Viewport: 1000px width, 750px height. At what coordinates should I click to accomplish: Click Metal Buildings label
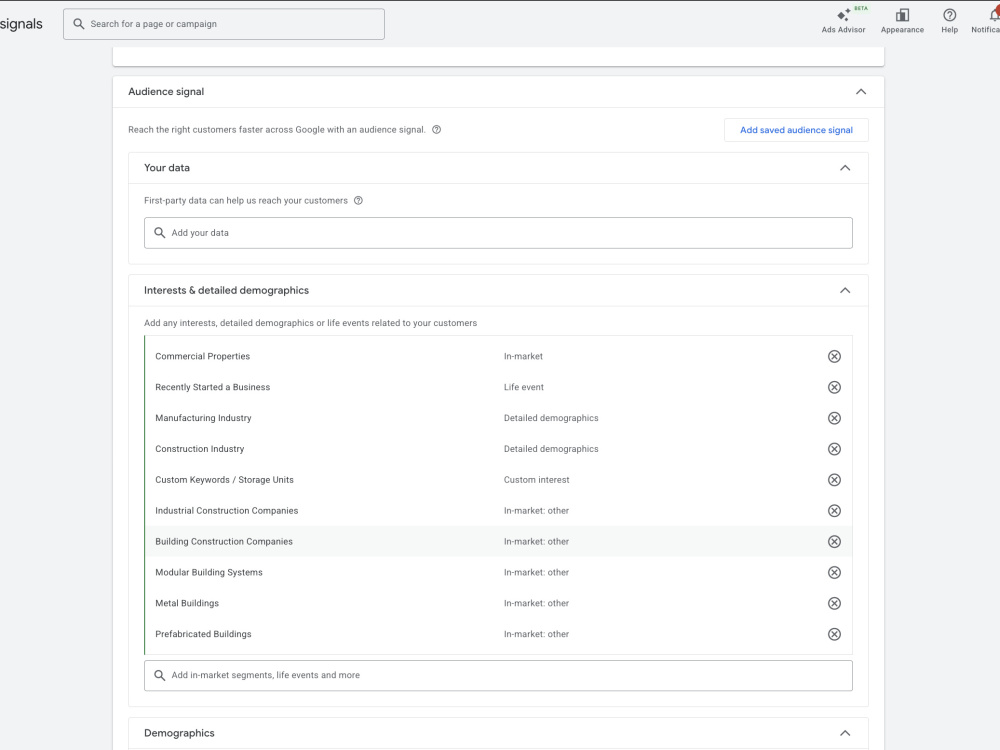[187, 603]
